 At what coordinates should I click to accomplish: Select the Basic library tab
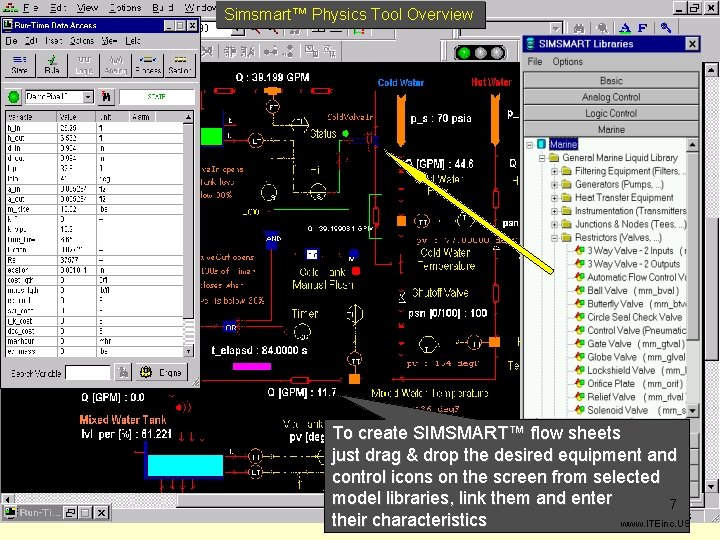611,81
